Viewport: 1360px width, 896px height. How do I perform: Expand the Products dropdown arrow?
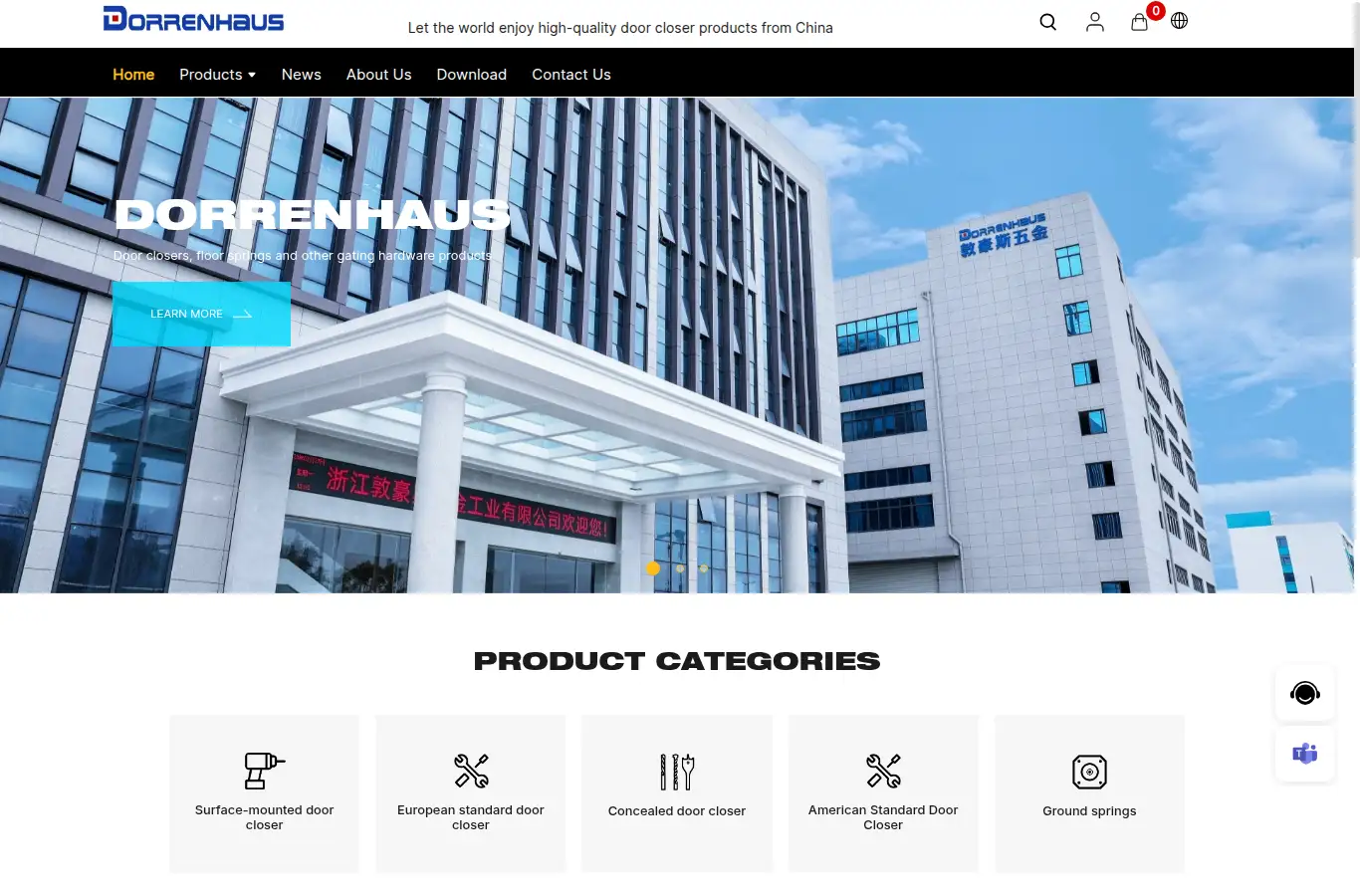point(252,75)
